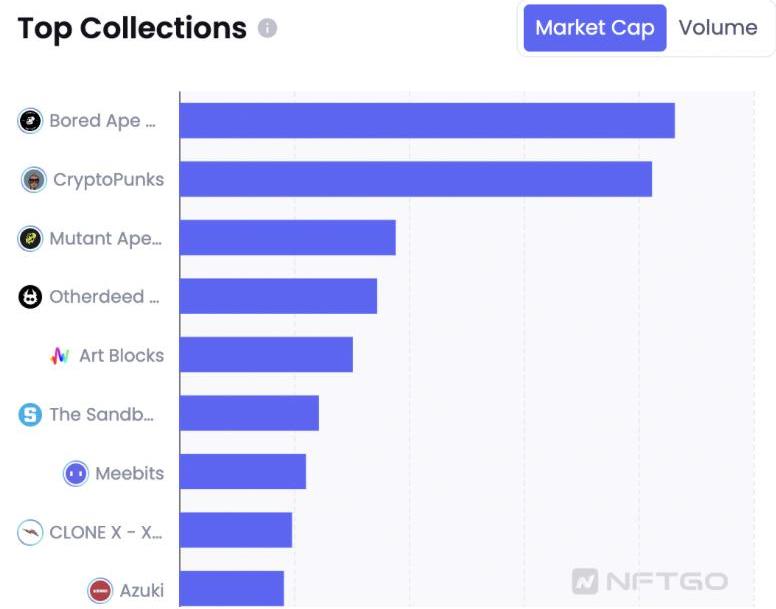Open the CryptoPunks collection label
776x609 pixels.
click(x=109, y=180)
